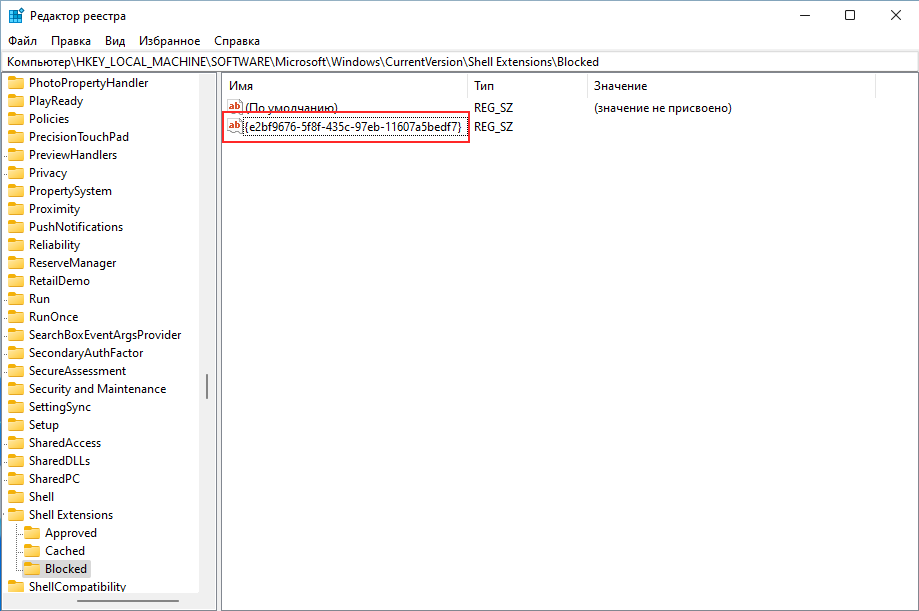The image size is (919, 611).
Task: Select the {e2bf9676-5f8f-435c-97eb-11607a5bedf7} value
Action: click(x=353, y=127)
